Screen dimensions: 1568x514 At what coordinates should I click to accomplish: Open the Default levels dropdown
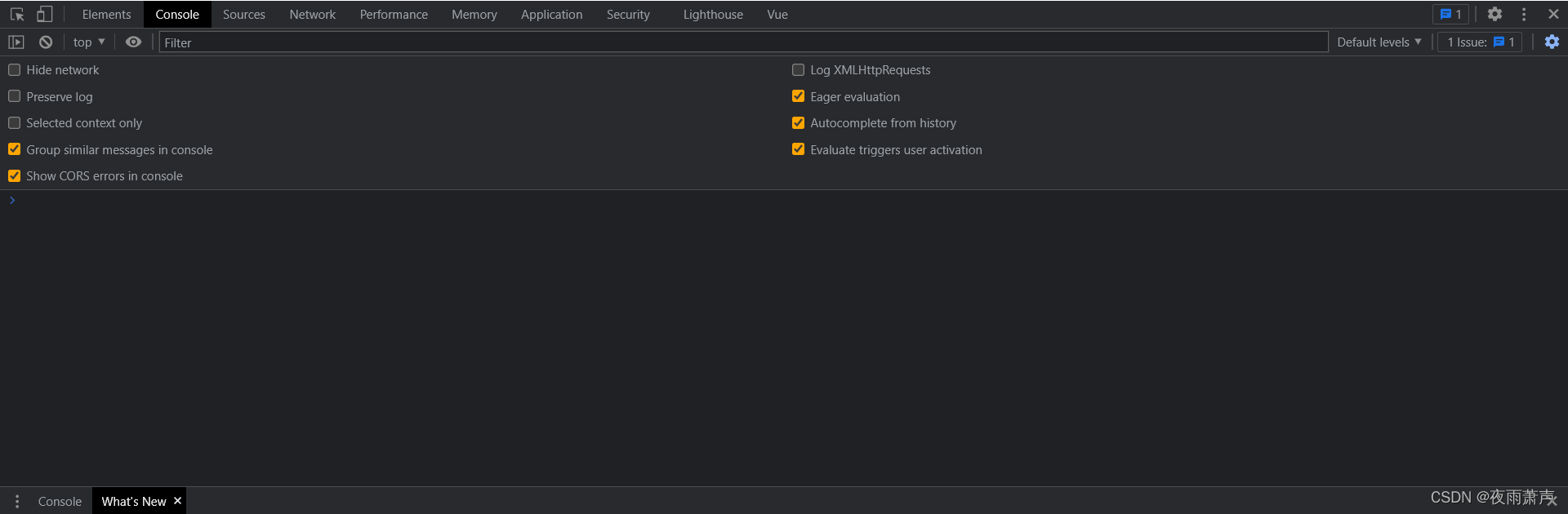point(1379,42)
